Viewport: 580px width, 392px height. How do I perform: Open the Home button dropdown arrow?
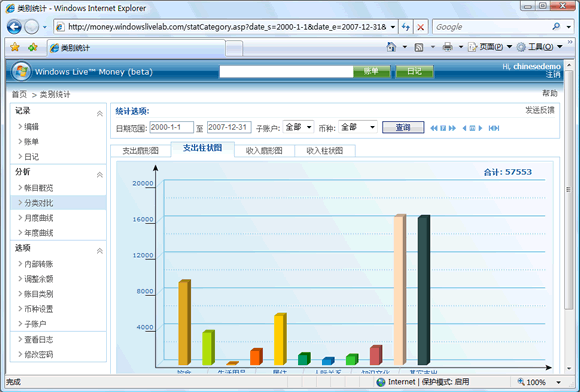pos(405,47)
